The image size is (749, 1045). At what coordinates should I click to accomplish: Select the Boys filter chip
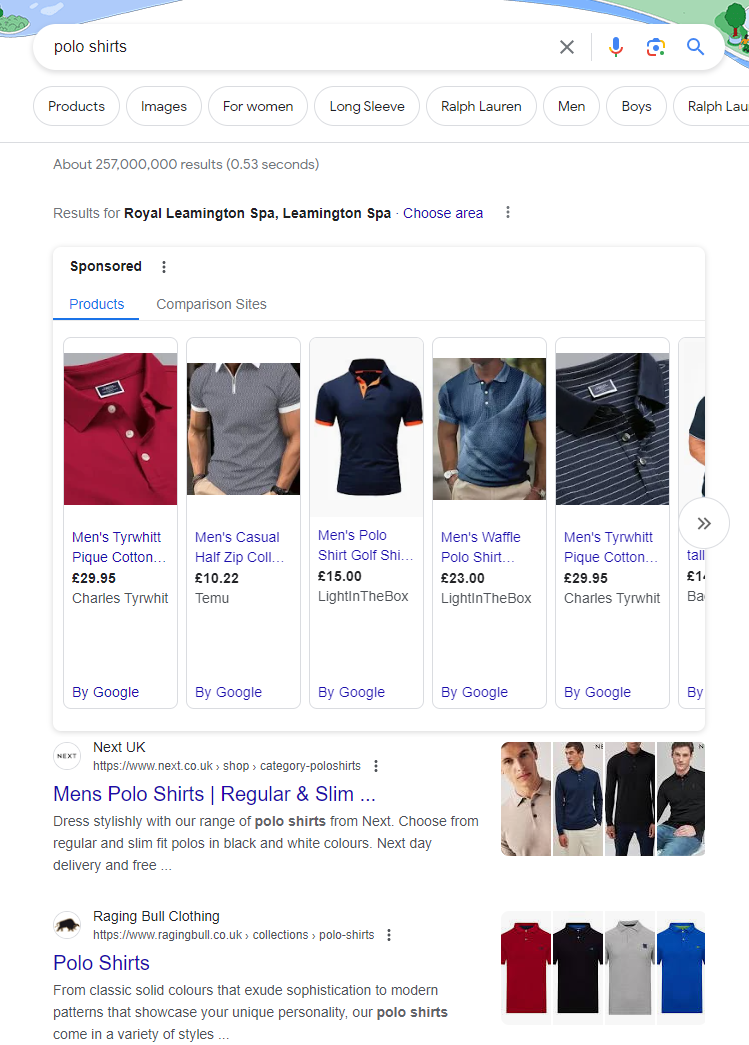pos(636,106)
